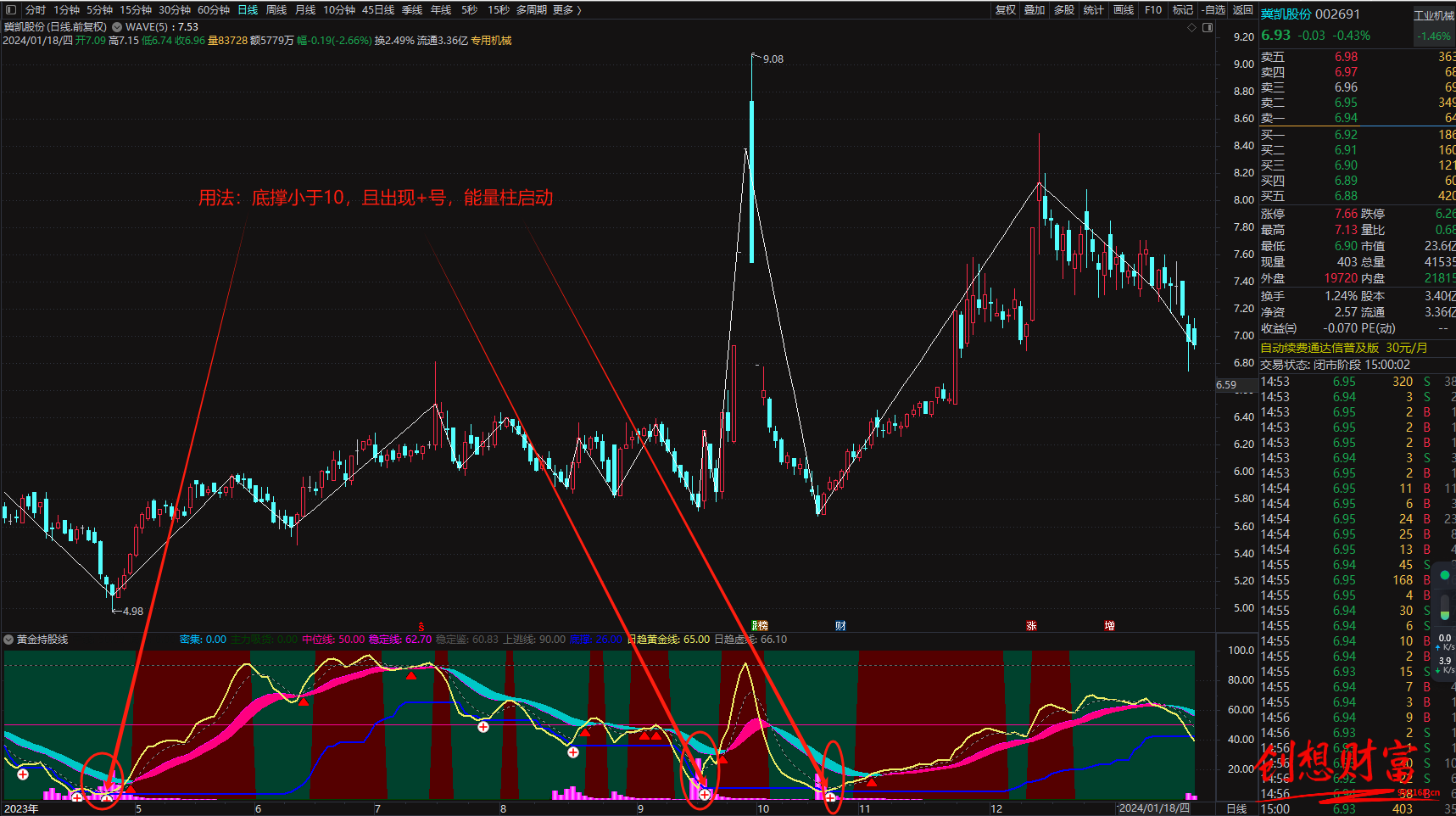This screenshot has width=1456, height=816.
Task: Toggle the left sidebar panel icon
Action: tap(11, 10)
